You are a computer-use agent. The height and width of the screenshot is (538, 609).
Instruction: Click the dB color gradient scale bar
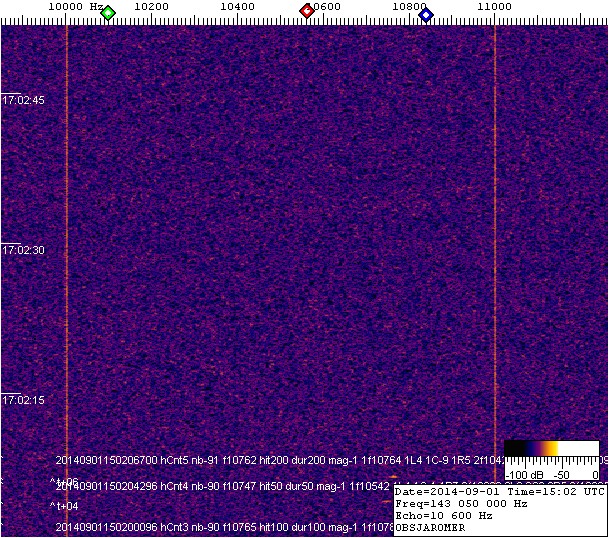pos(551,449)
